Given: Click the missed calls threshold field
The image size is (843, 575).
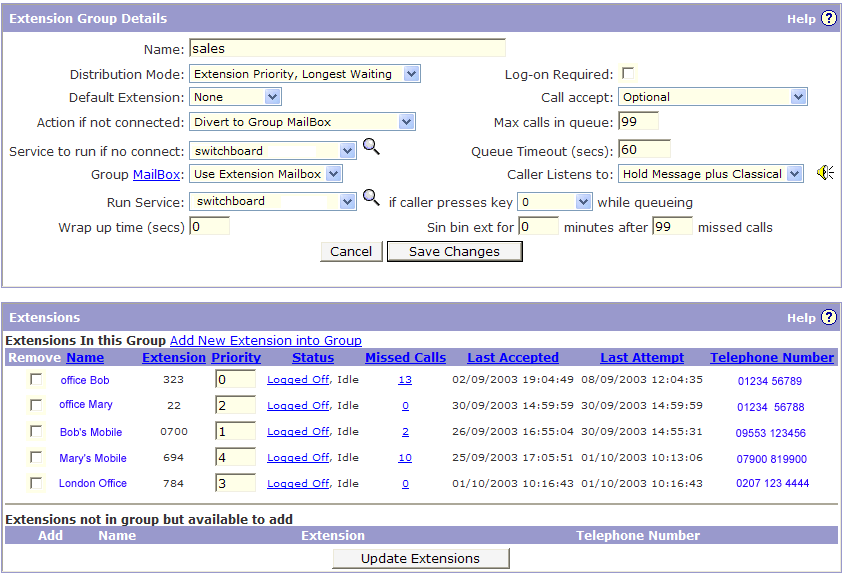Looking at the screenshot, I should coord(673,226).
